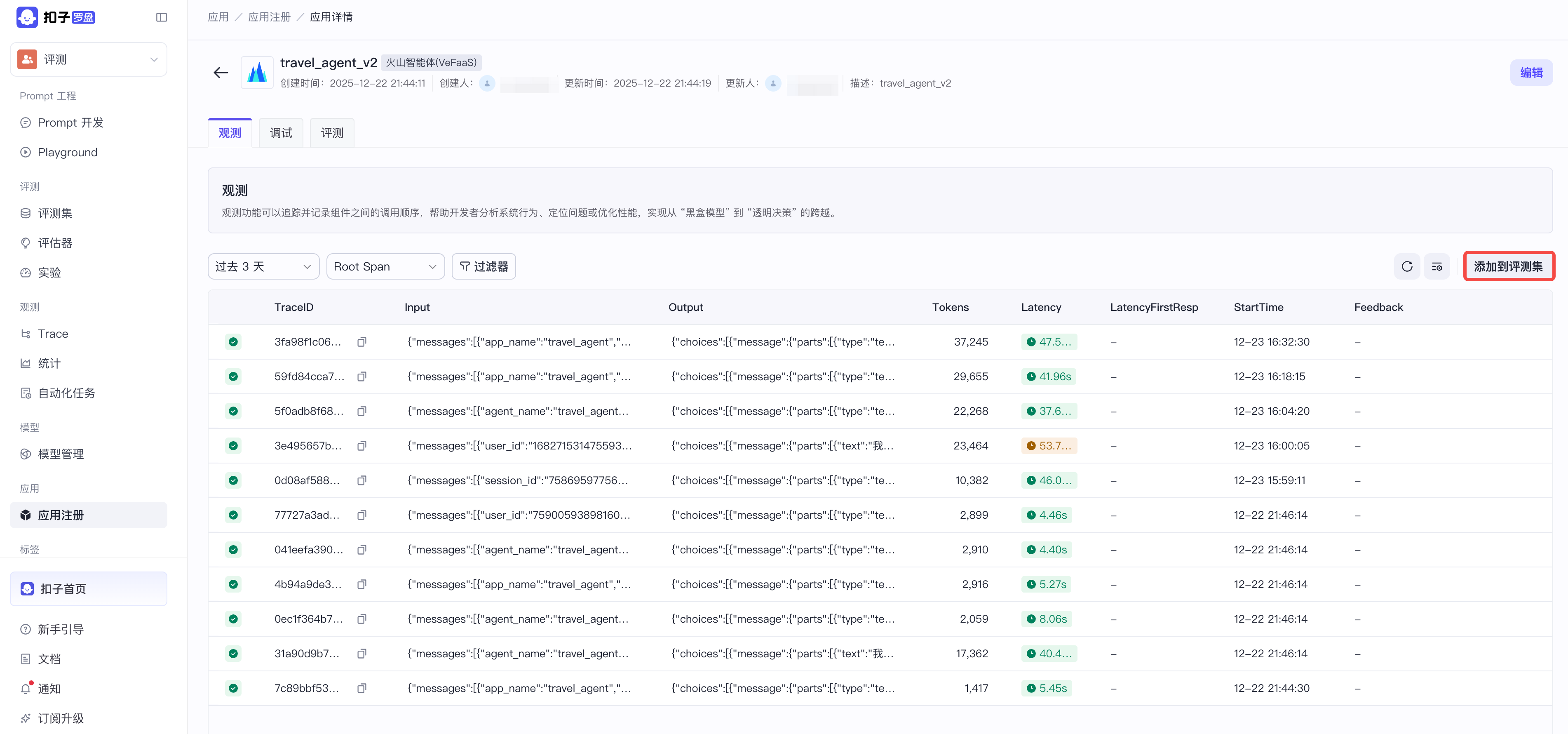Click StartTime 12-23 16:18:15
The image size is (1568, 734).
click(x=1269, y=376)
